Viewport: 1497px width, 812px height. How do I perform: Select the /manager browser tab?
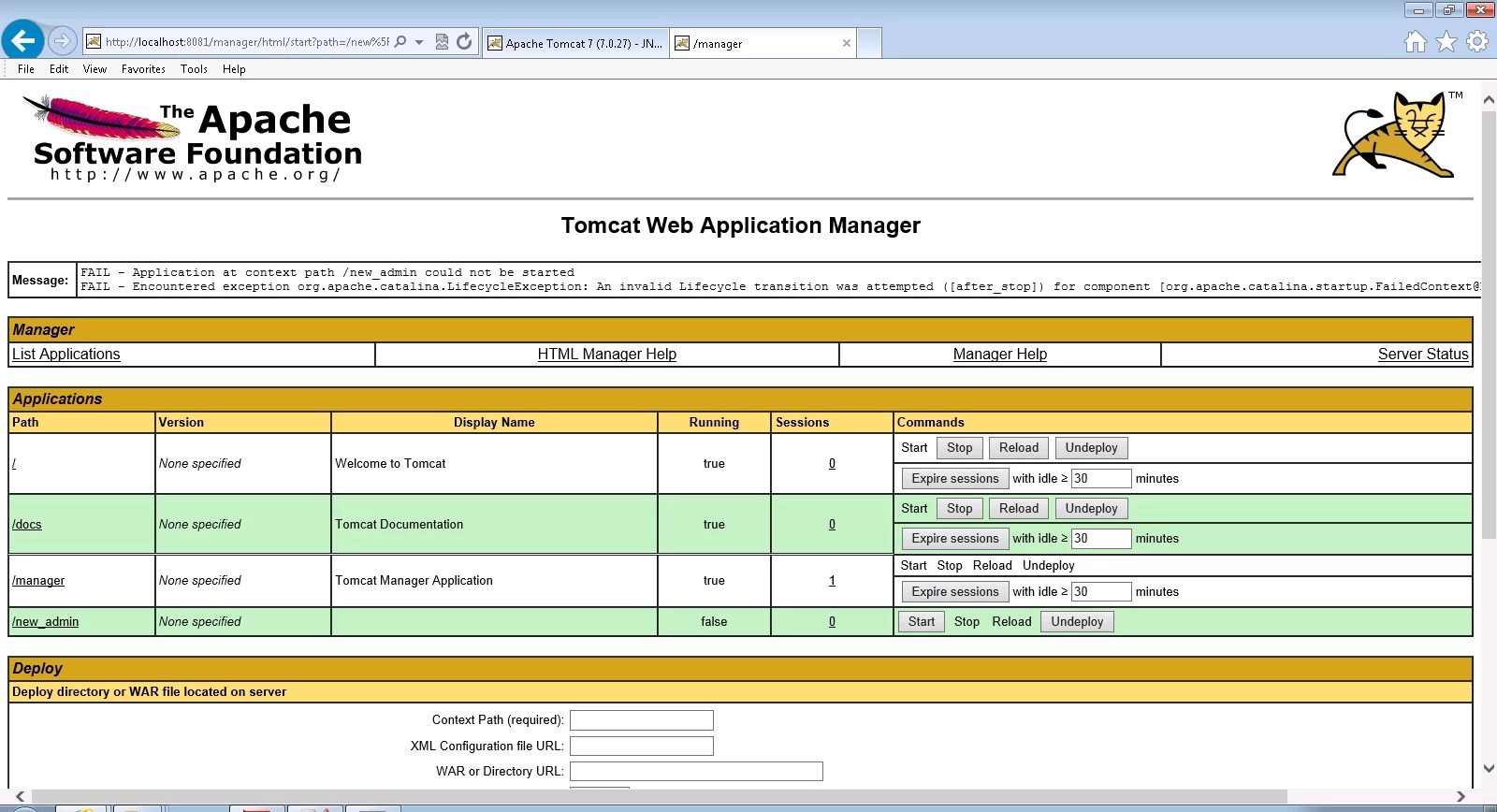point(763,43)
